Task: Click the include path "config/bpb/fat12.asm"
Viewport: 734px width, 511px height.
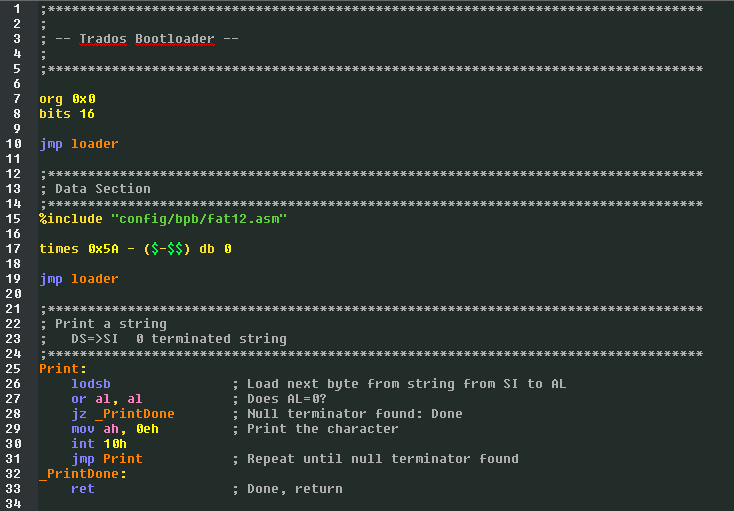Action: coord(199,219)
